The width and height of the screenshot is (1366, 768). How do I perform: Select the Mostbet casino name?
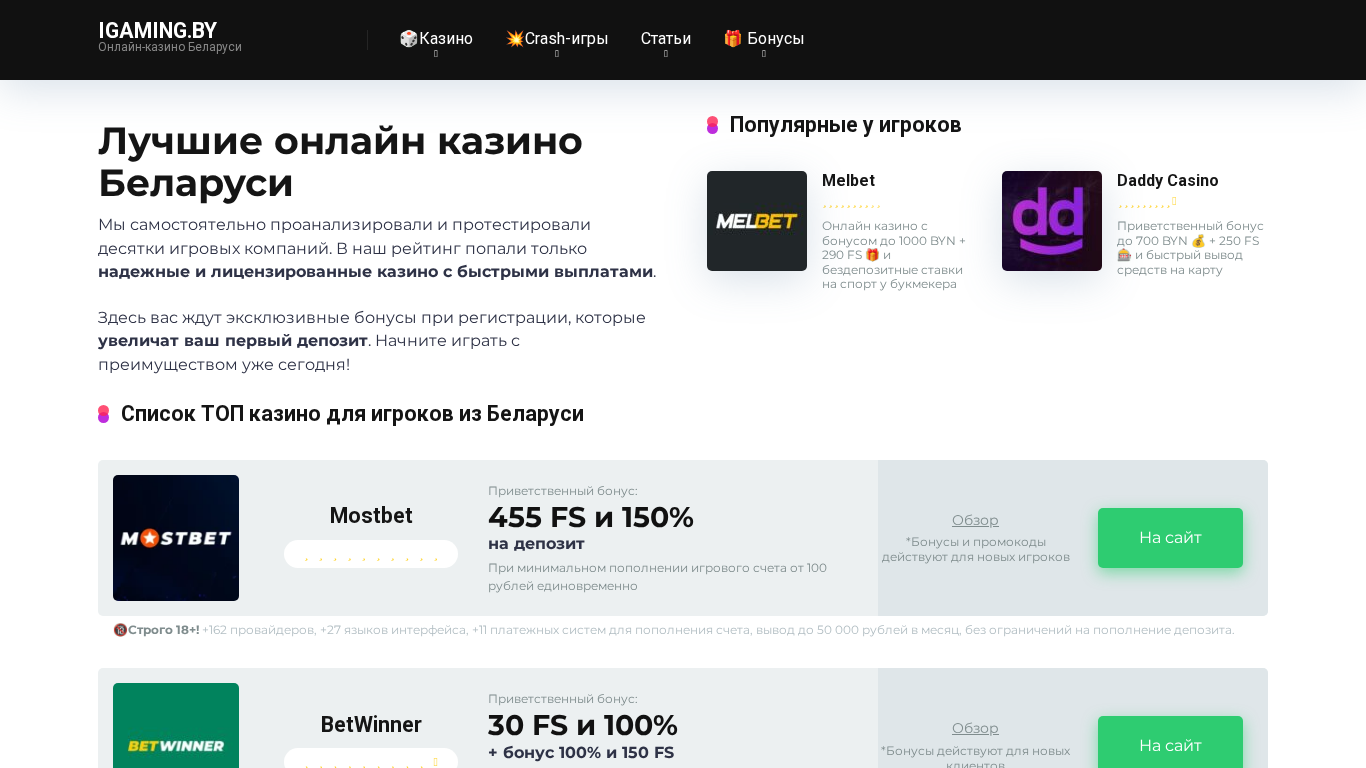[371, 516]
